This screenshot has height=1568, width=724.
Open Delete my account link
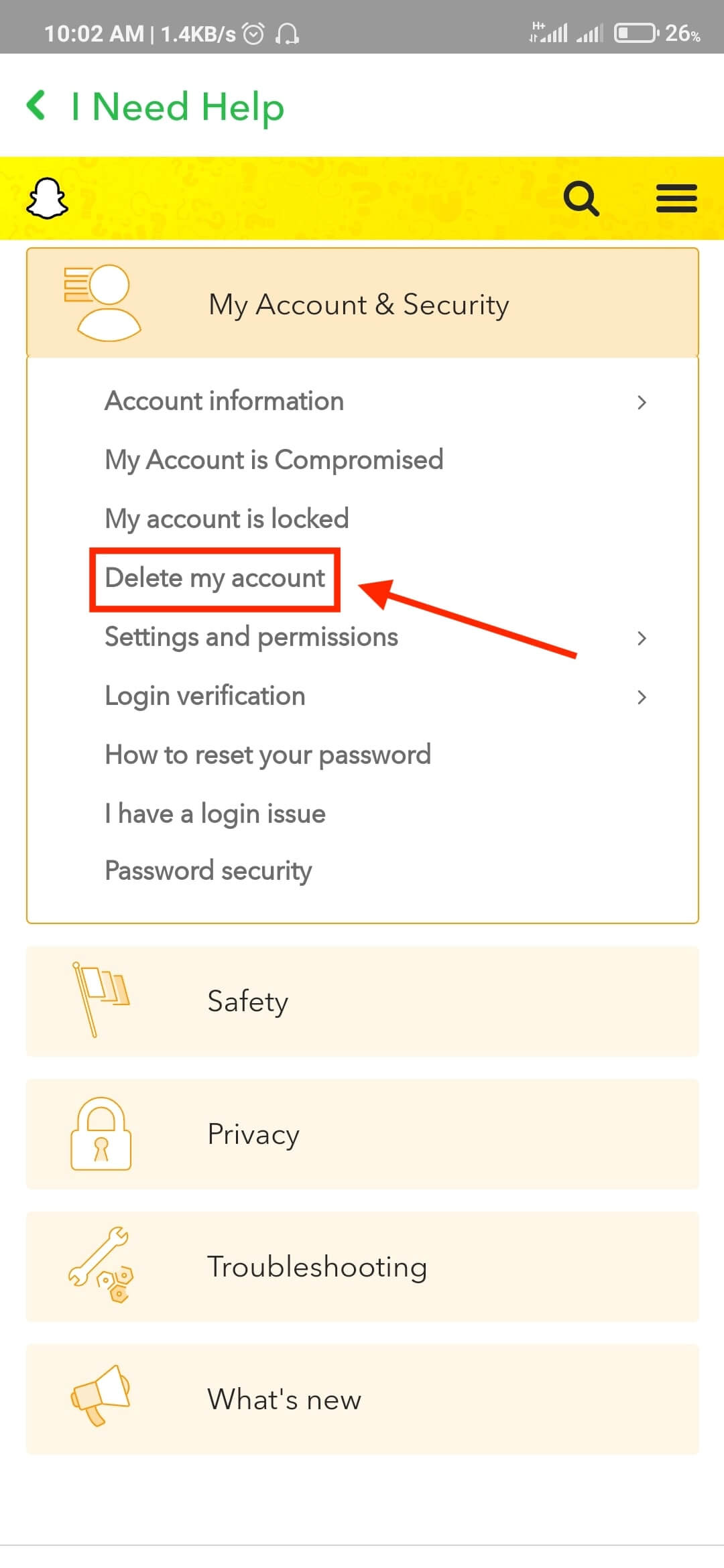coord(215,578)
